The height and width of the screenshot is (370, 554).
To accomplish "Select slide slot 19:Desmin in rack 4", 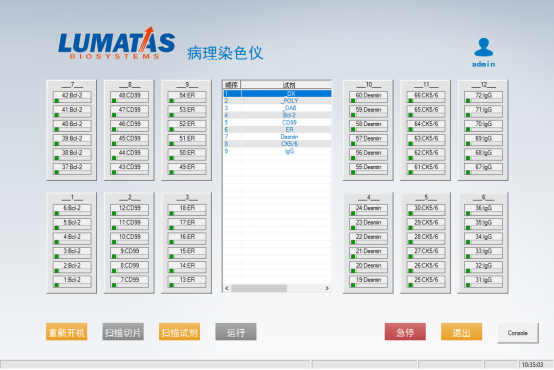I will click(368, 281).
